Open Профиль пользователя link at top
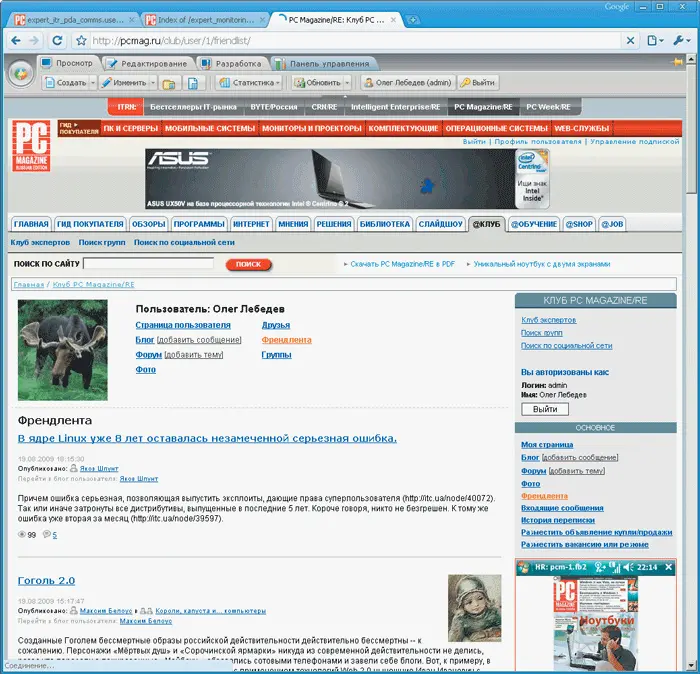 click(x=538, y=141)
